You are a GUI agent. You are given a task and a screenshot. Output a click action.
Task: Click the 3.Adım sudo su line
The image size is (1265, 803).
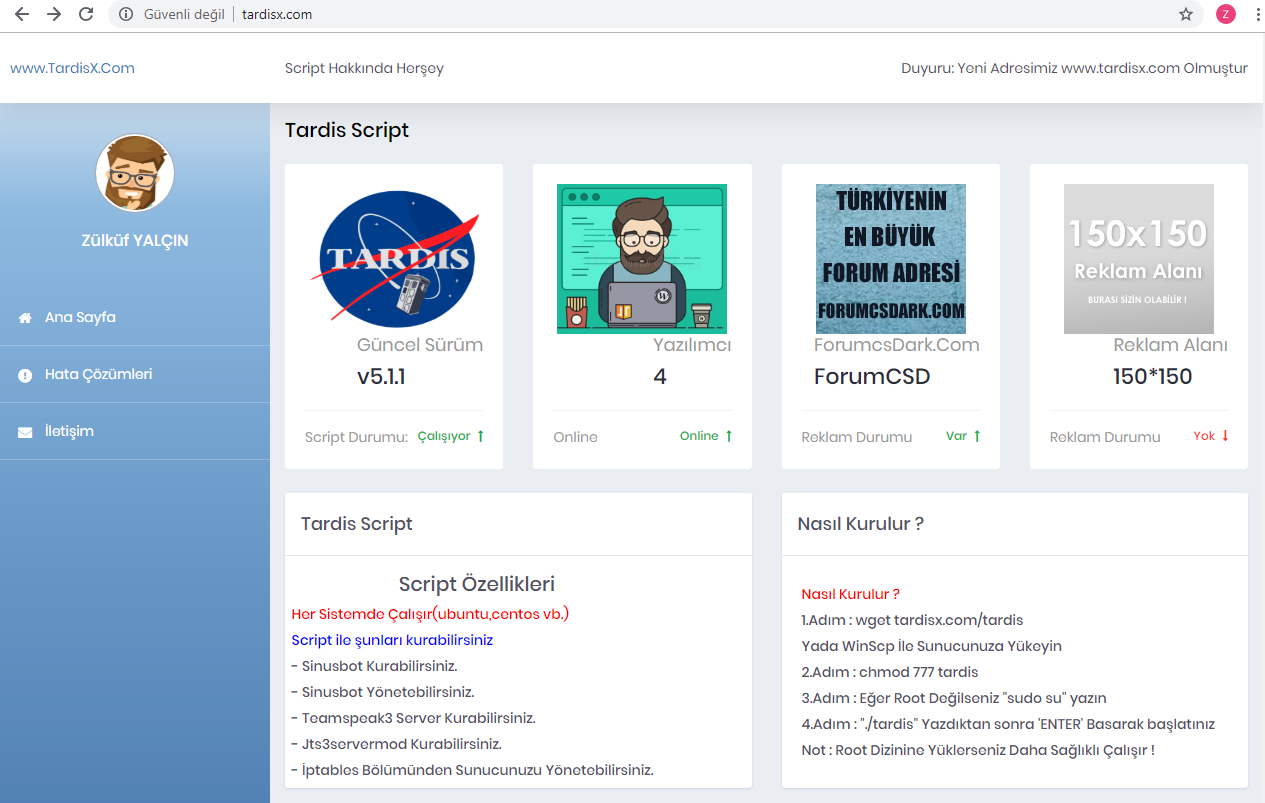click(x=954, y=698)
